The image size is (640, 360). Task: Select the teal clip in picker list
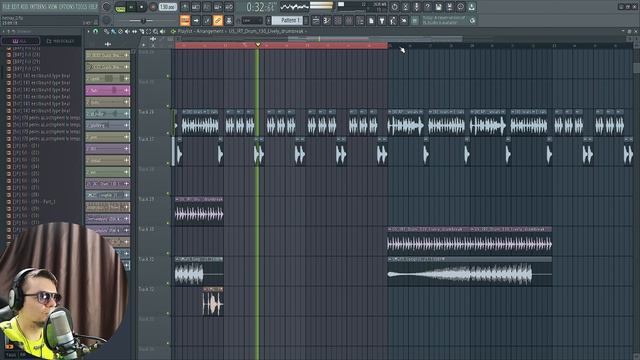108,114
